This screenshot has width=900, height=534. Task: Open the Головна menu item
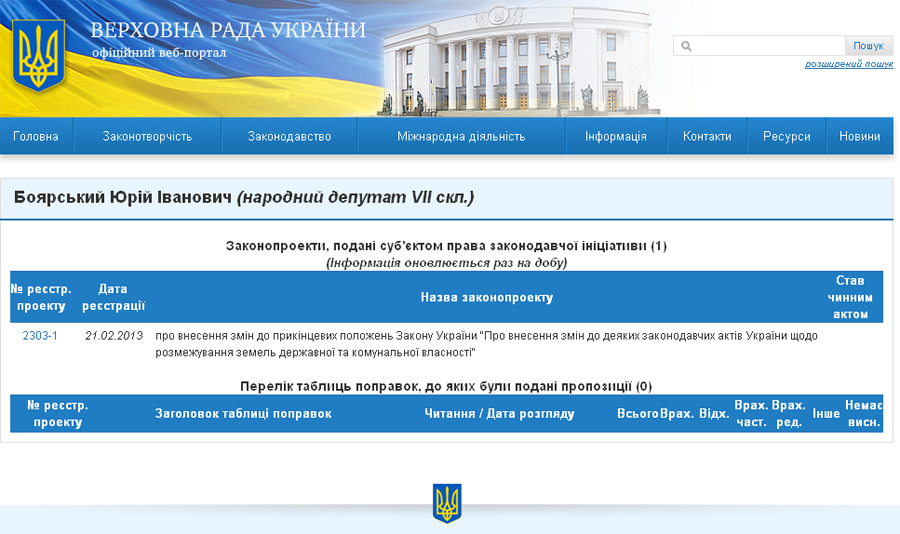(x=36, y=136)
